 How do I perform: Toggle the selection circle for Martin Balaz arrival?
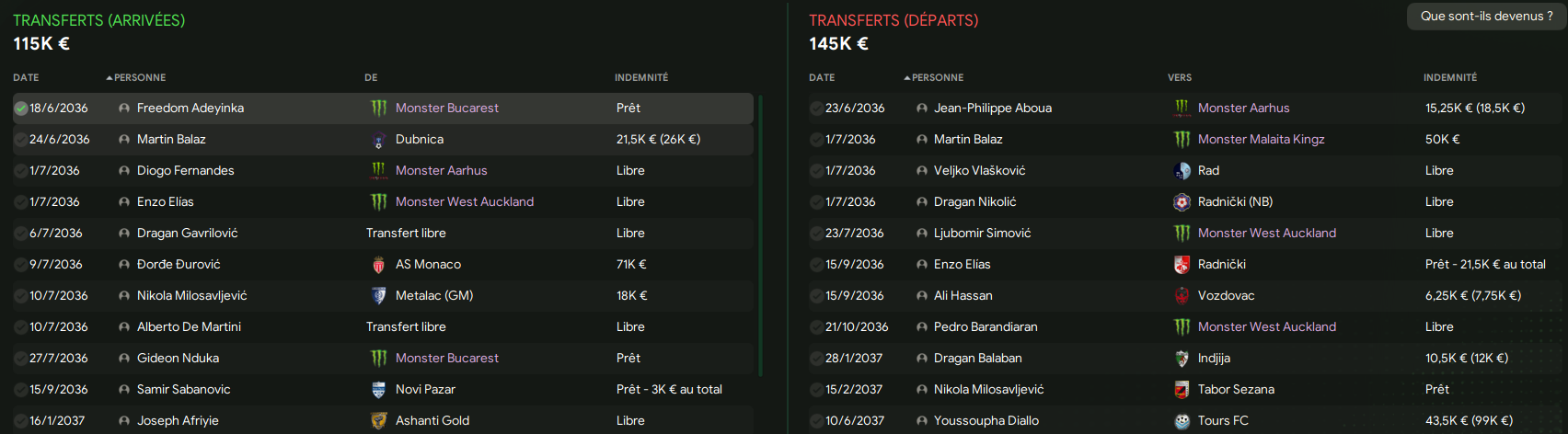(x=20, y=140)
